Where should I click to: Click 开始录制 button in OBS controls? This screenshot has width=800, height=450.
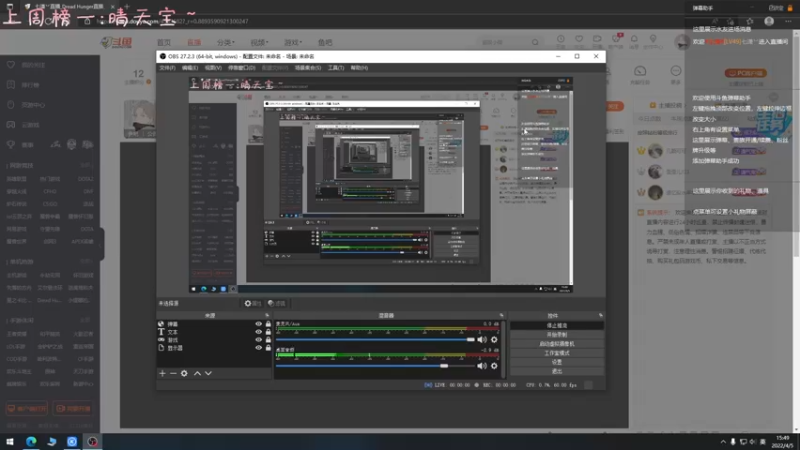coord(557,335)
